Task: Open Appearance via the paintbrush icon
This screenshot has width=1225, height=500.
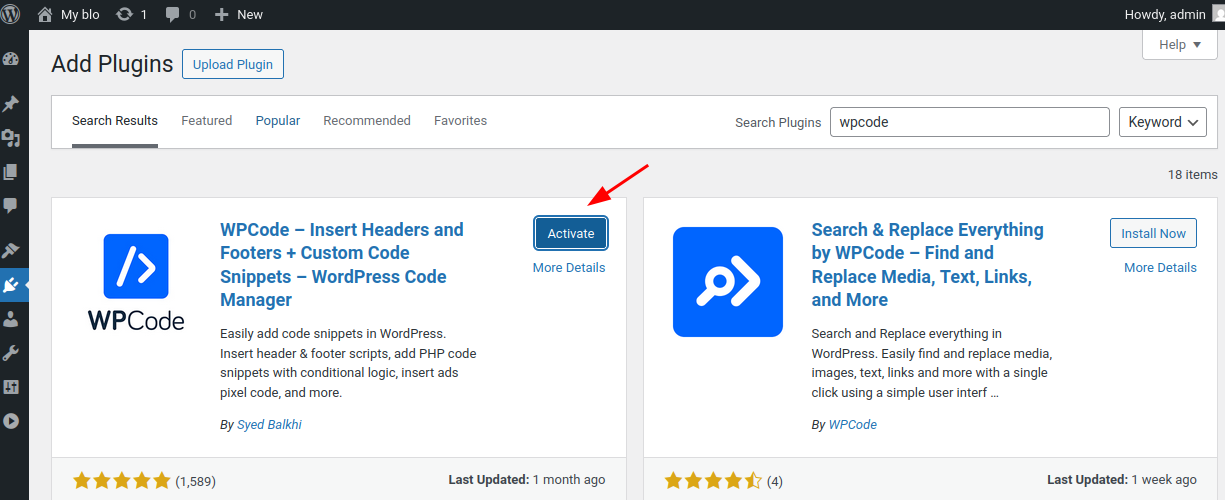Action: pos(11,250)
